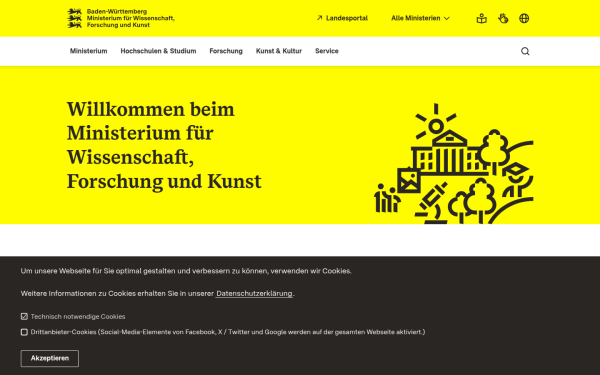
Task: Open the Ministerium menu
Action: [88, 51]
